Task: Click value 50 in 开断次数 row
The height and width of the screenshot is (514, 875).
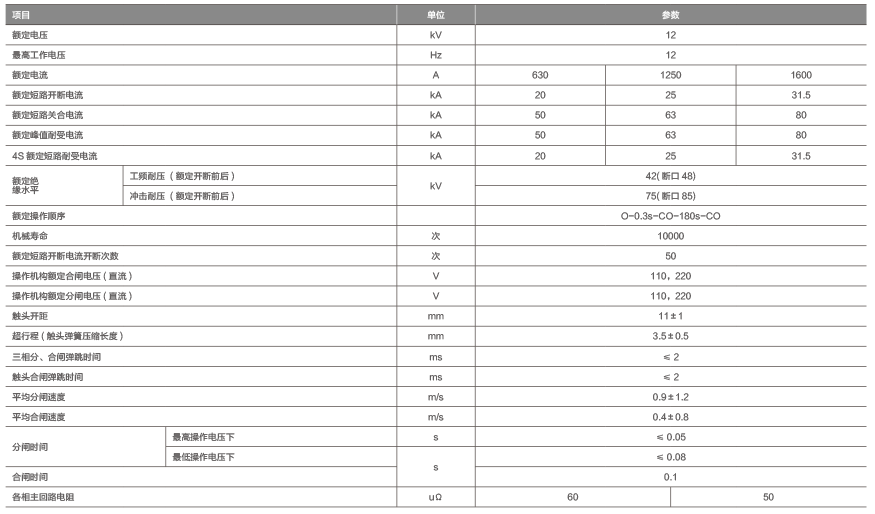Action: (x=670, y=257)
